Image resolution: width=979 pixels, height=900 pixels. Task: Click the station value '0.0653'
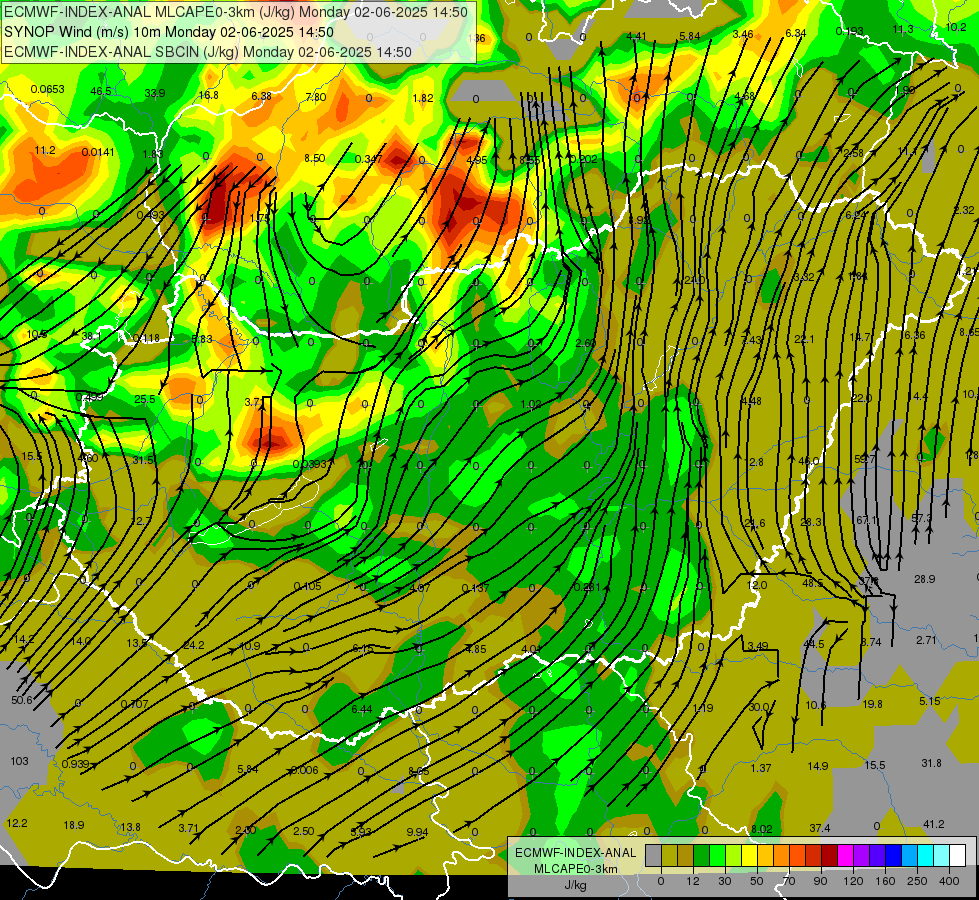(x=47, y=89)
